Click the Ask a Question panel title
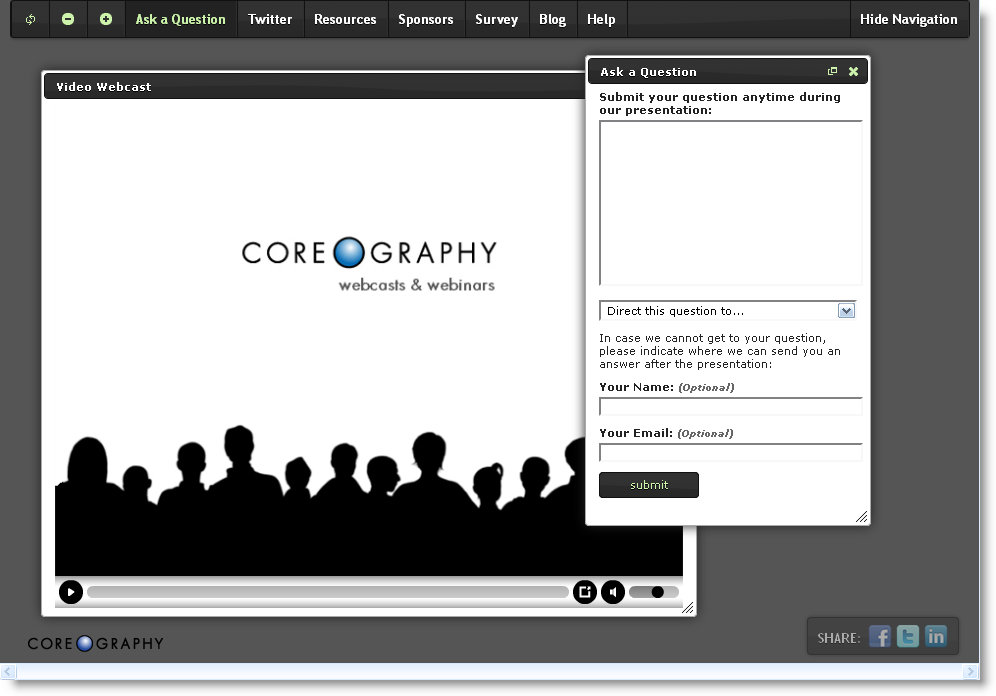This screenshot has height=696, width=996. point(649,72)
